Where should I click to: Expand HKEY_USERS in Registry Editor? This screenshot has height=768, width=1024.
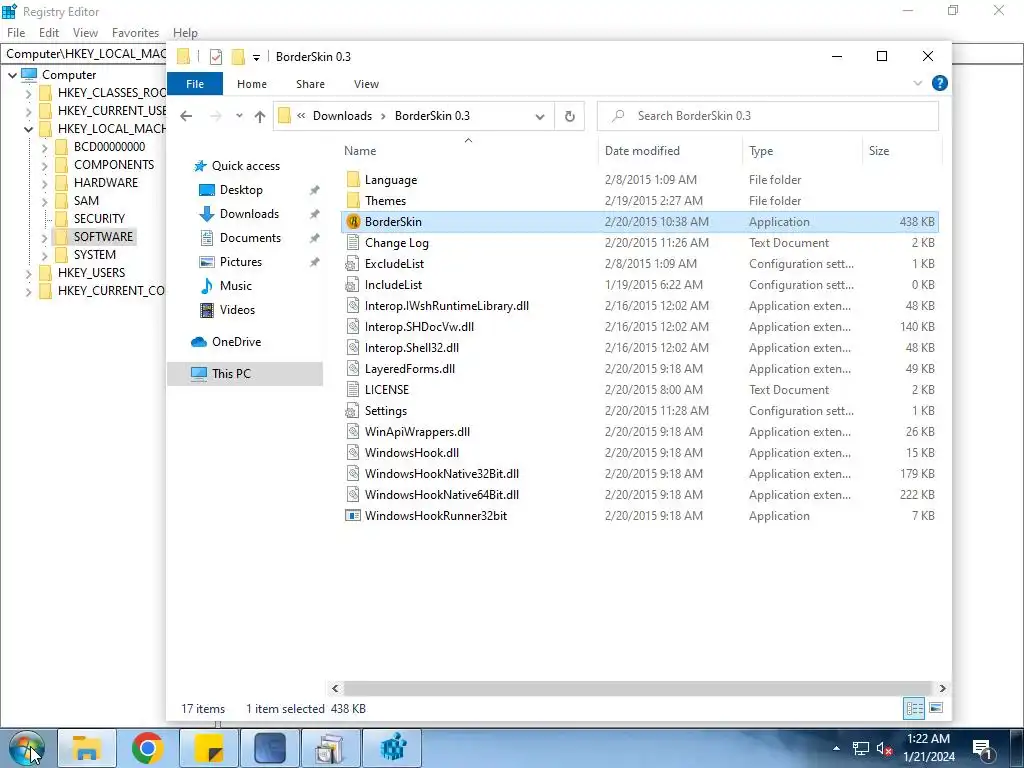(x=28, y=273)
